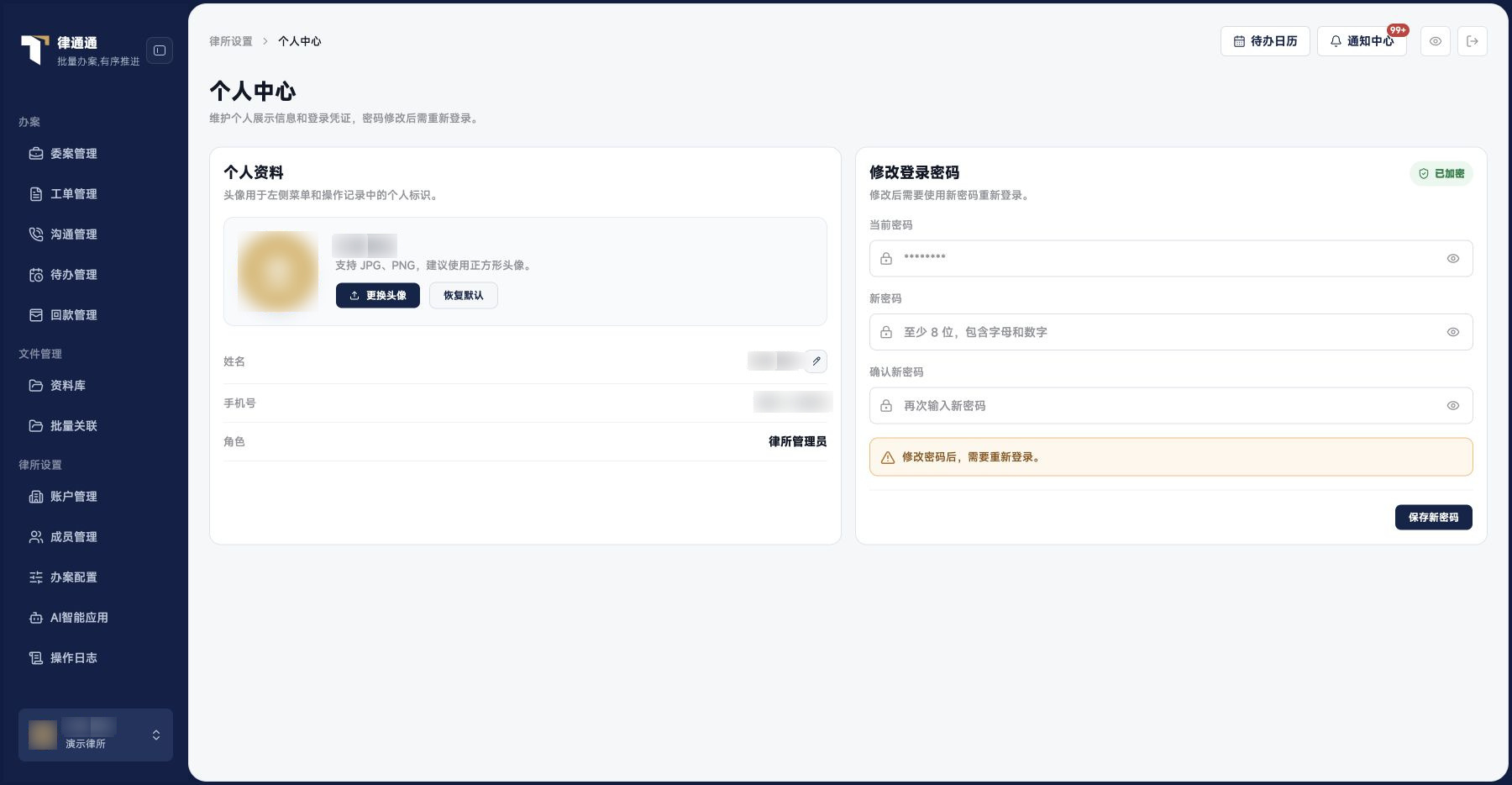Click the 律通通 logo icon
The height and width of the screenshot is (785, 1512).
click(x=34, y=50)
